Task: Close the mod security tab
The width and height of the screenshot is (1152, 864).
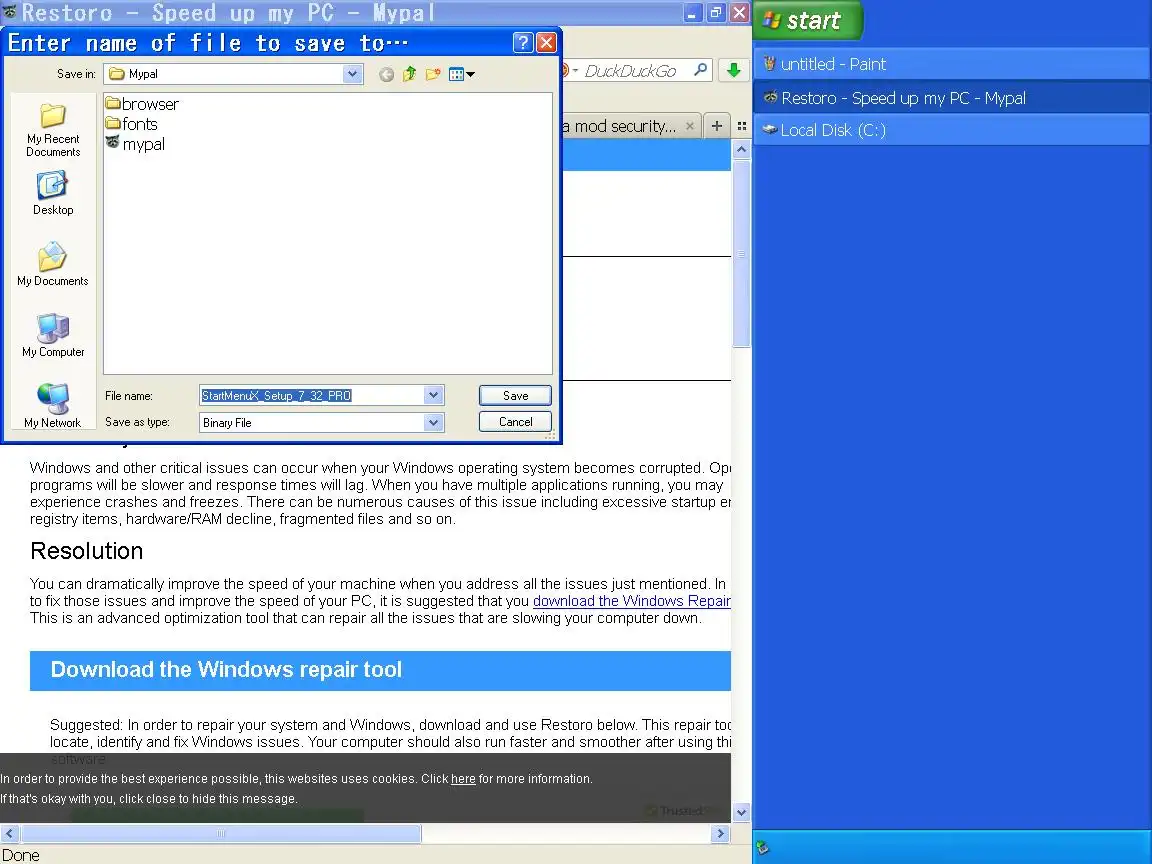Action: [690, 126]
